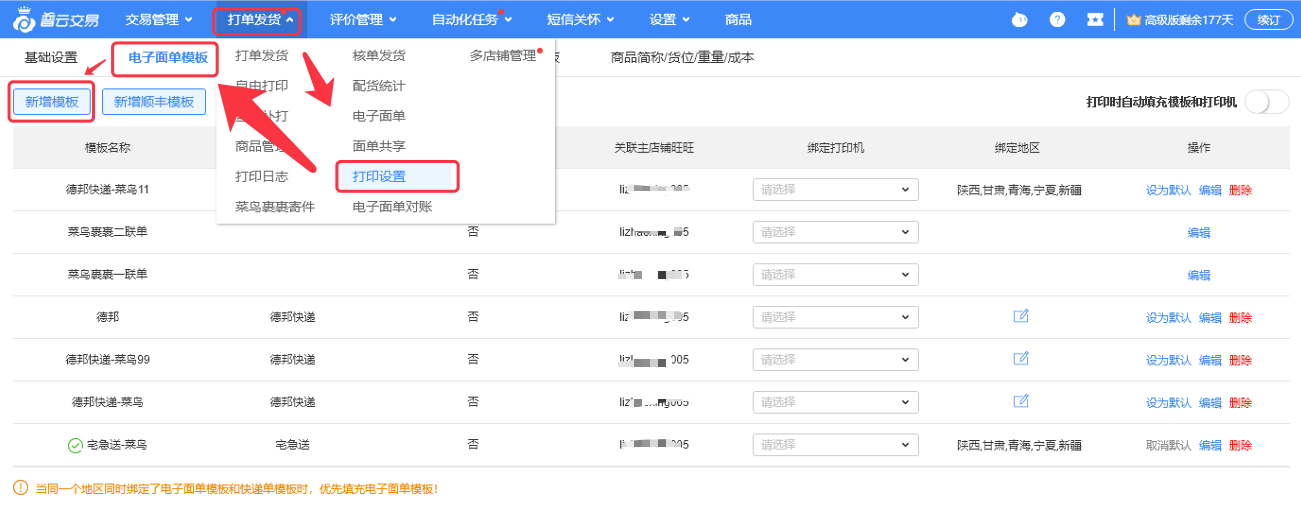Click the region edit icon in the row named only 德邦
1301x510 pixels.
(x=1021, y=316)
